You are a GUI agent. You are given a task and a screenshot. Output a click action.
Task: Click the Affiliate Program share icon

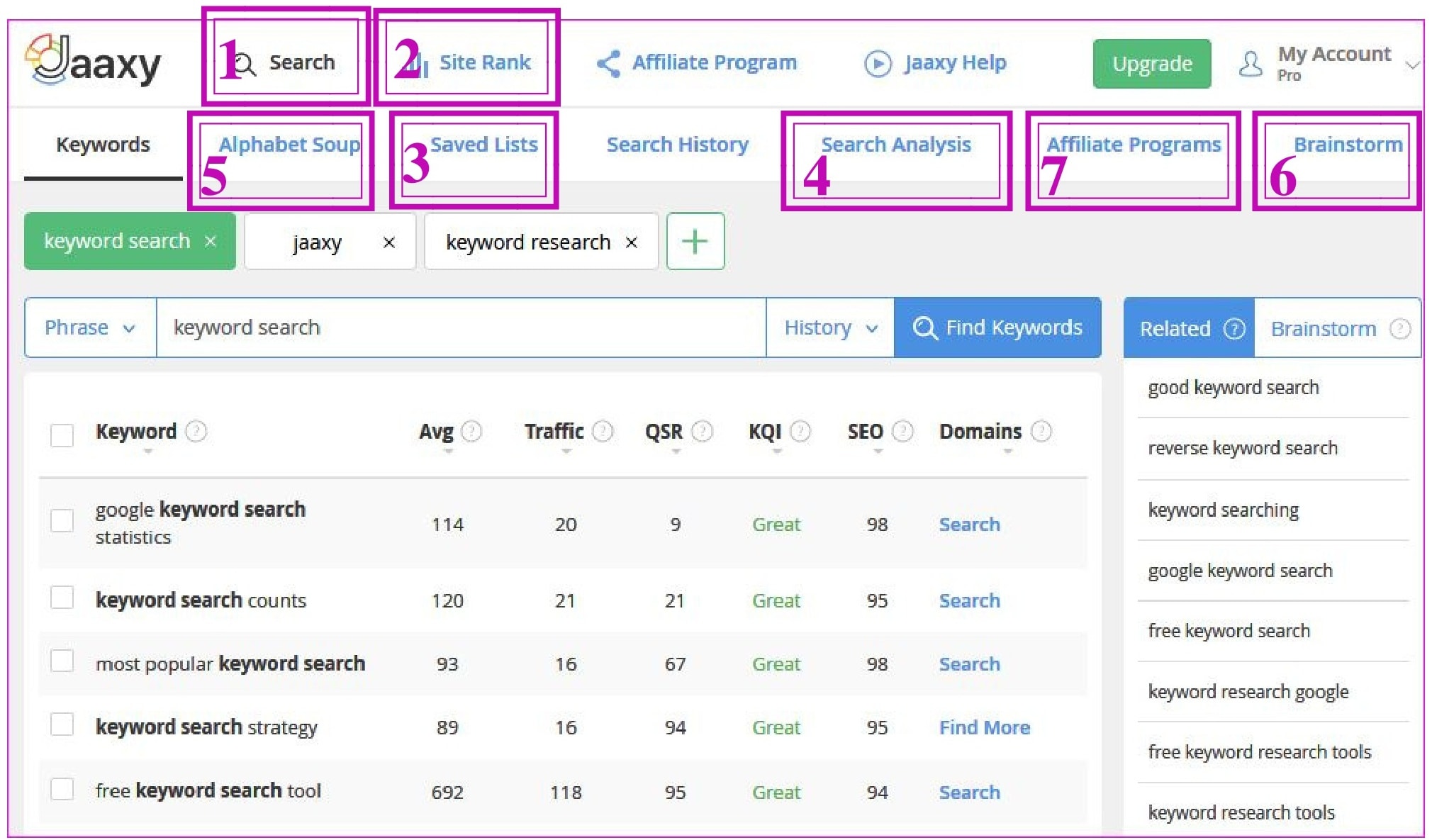click(609, 64)
